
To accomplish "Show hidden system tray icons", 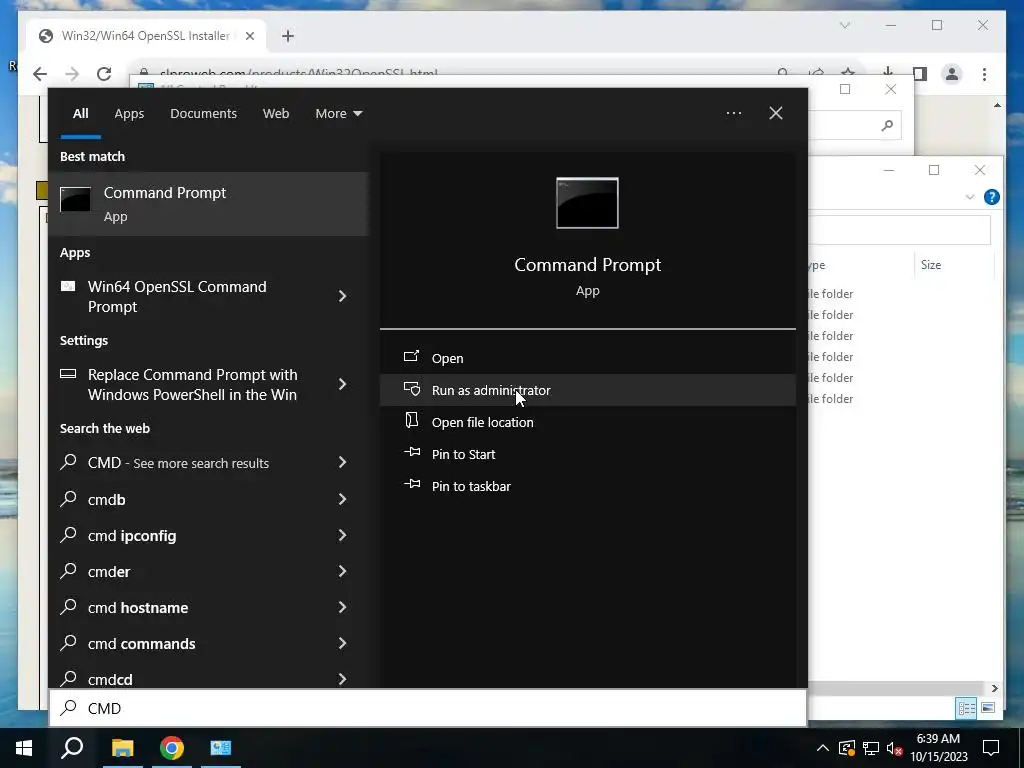I will pyautogui.click(x=823, y=748).
